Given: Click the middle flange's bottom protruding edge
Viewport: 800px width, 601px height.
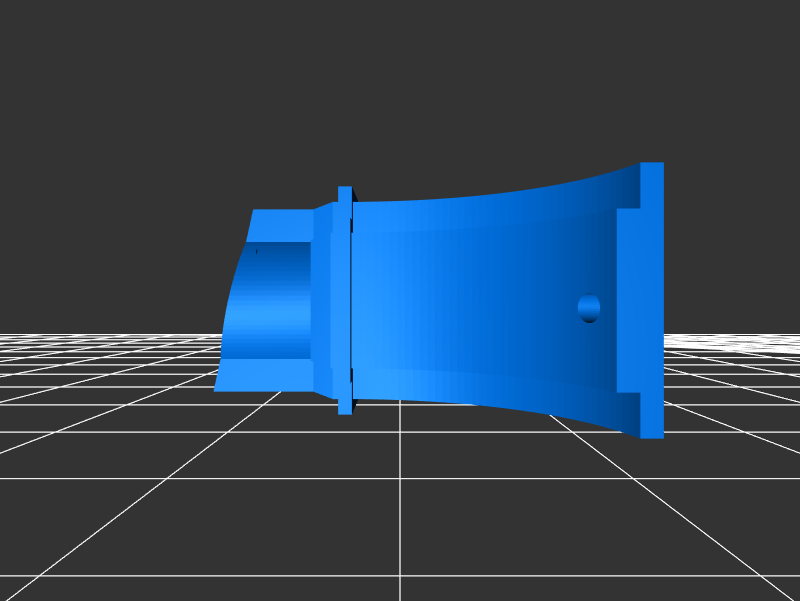Looking at the screenshot, I should point(345,406).
